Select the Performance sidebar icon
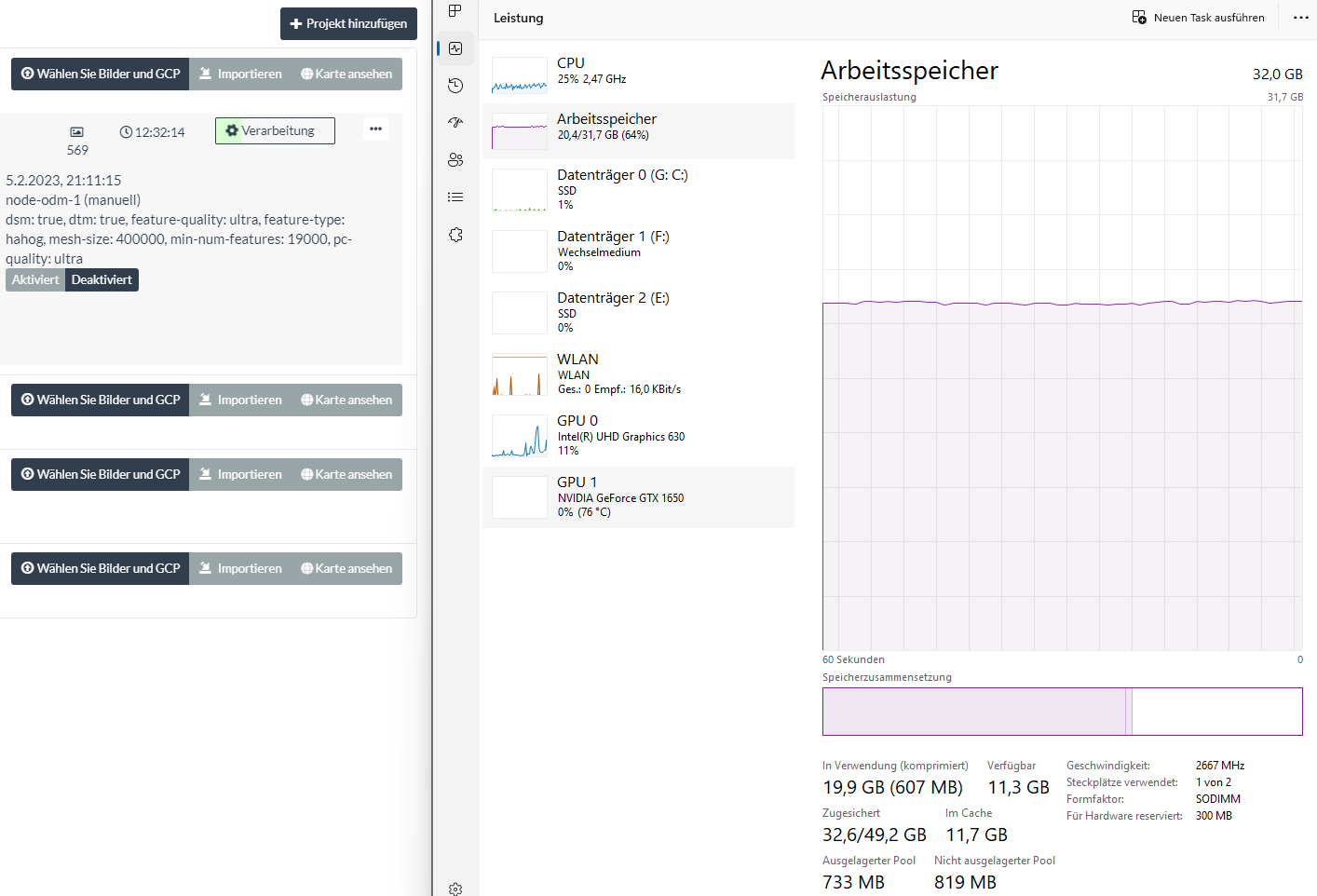 (455, 48)
